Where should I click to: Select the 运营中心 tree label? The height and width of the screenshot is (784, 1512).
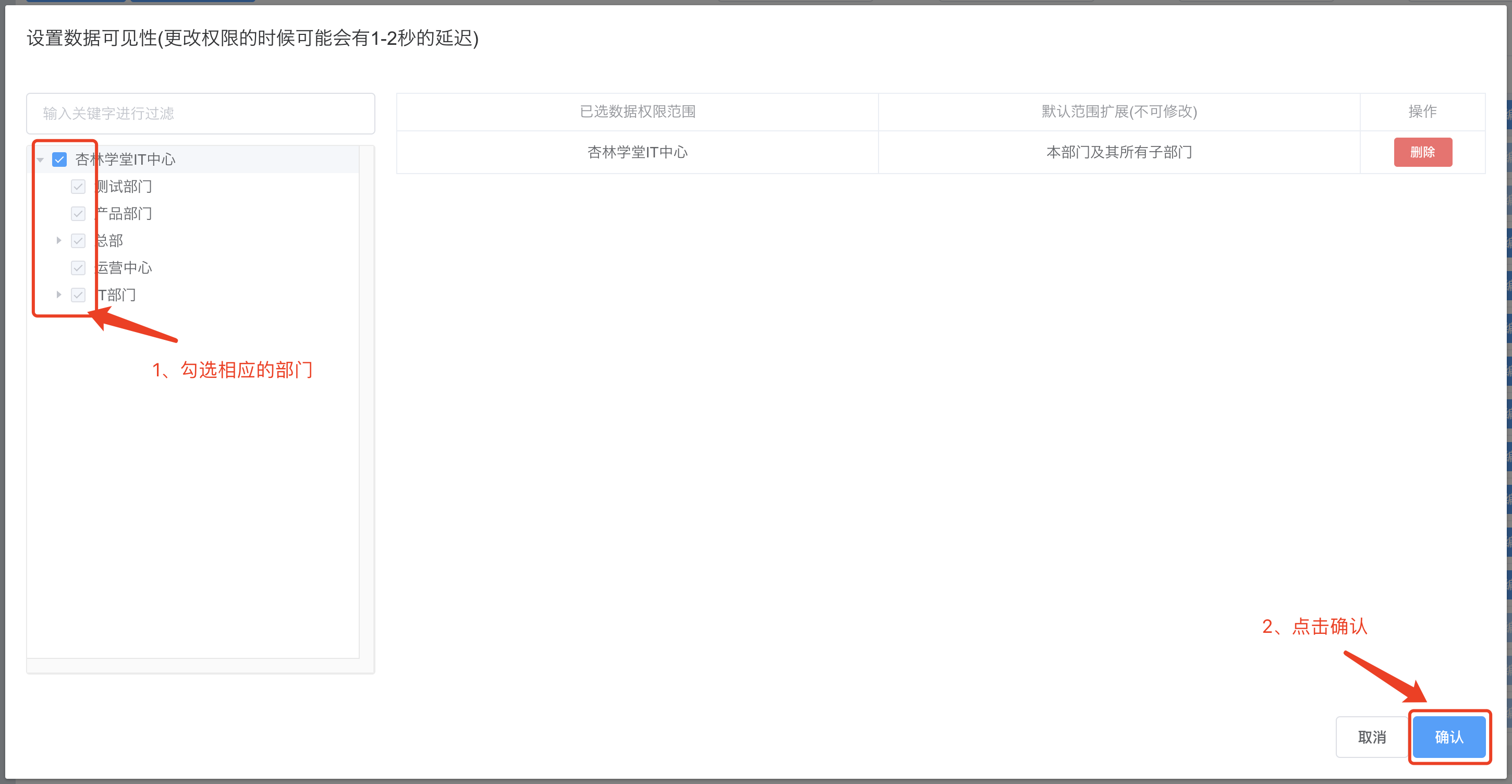pos(123,267)
